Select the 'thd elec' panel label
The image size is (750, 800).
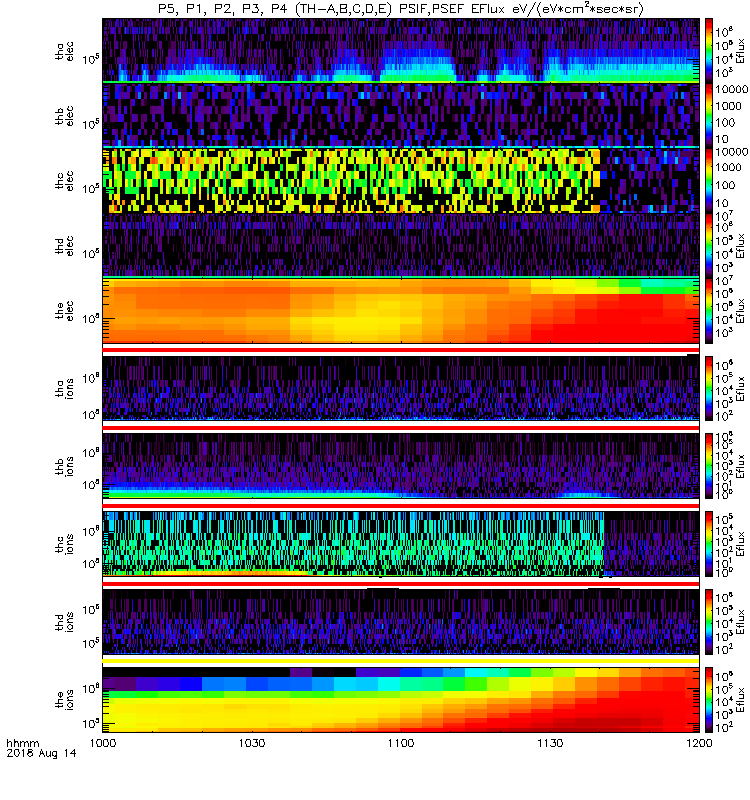coord(64,245)
